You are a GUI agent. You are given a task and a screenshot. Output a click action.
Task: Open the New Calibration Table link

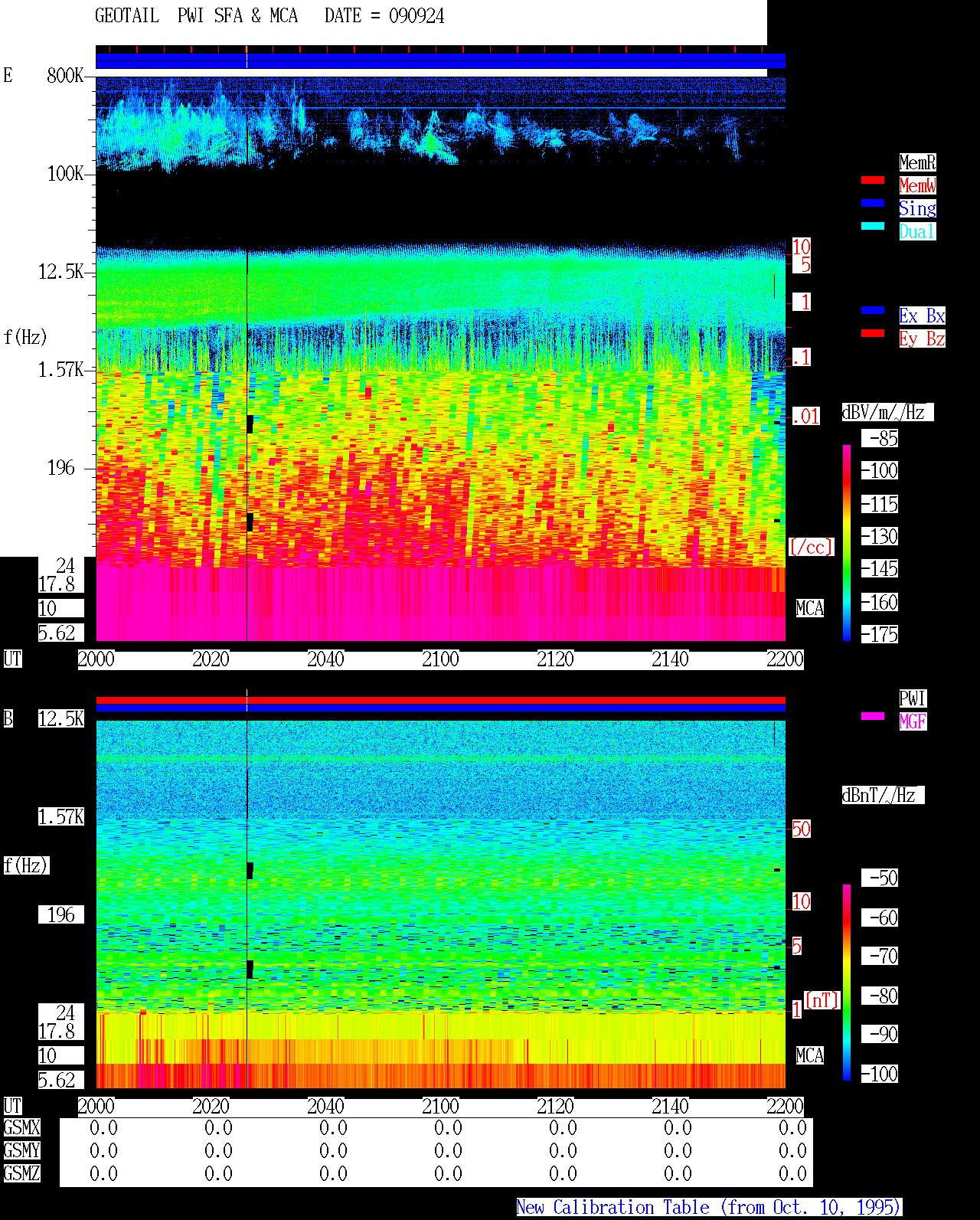[x=709, y=1207]
